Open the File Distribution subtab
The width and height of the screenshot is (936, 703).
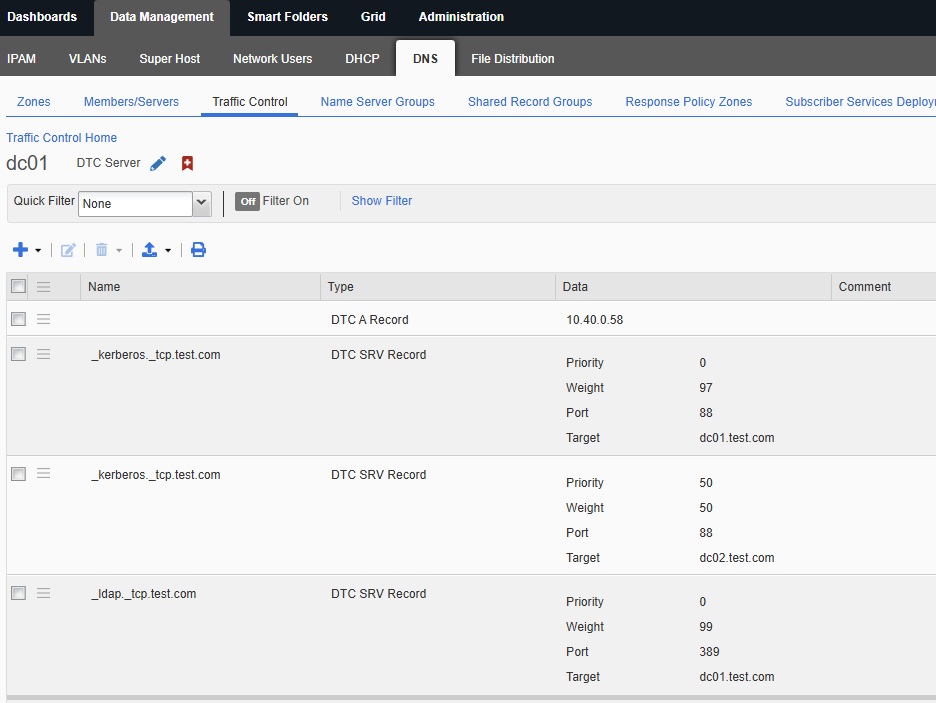coord(513,58)
